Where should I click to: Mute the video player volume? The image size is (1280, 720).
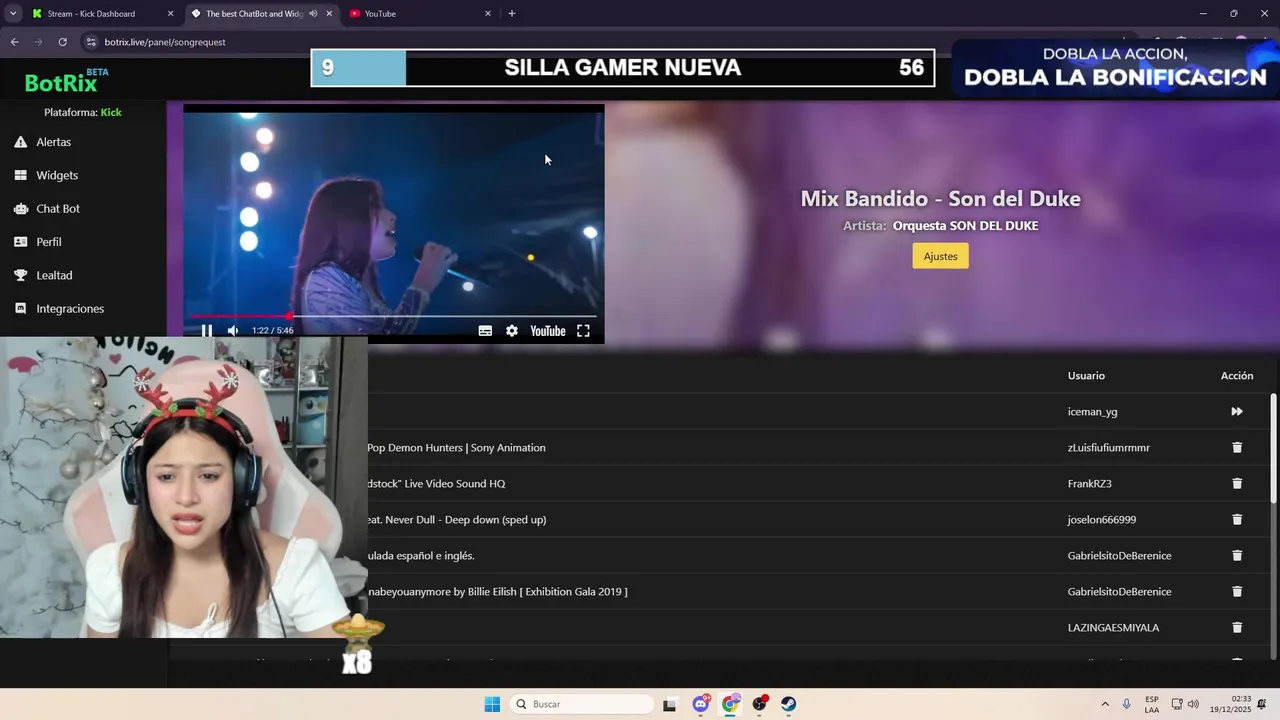(233, 331)
